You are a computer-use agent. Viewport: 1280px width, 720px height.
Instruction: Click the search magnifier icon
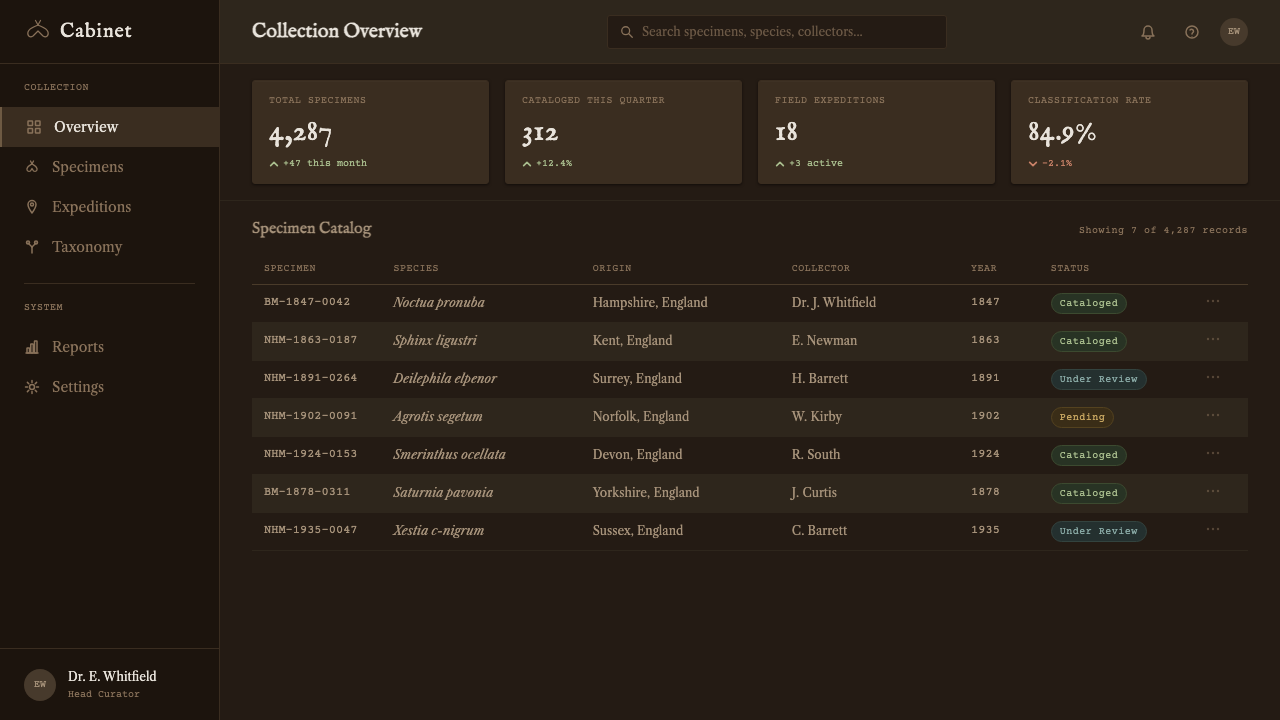[x=627, y=32]
